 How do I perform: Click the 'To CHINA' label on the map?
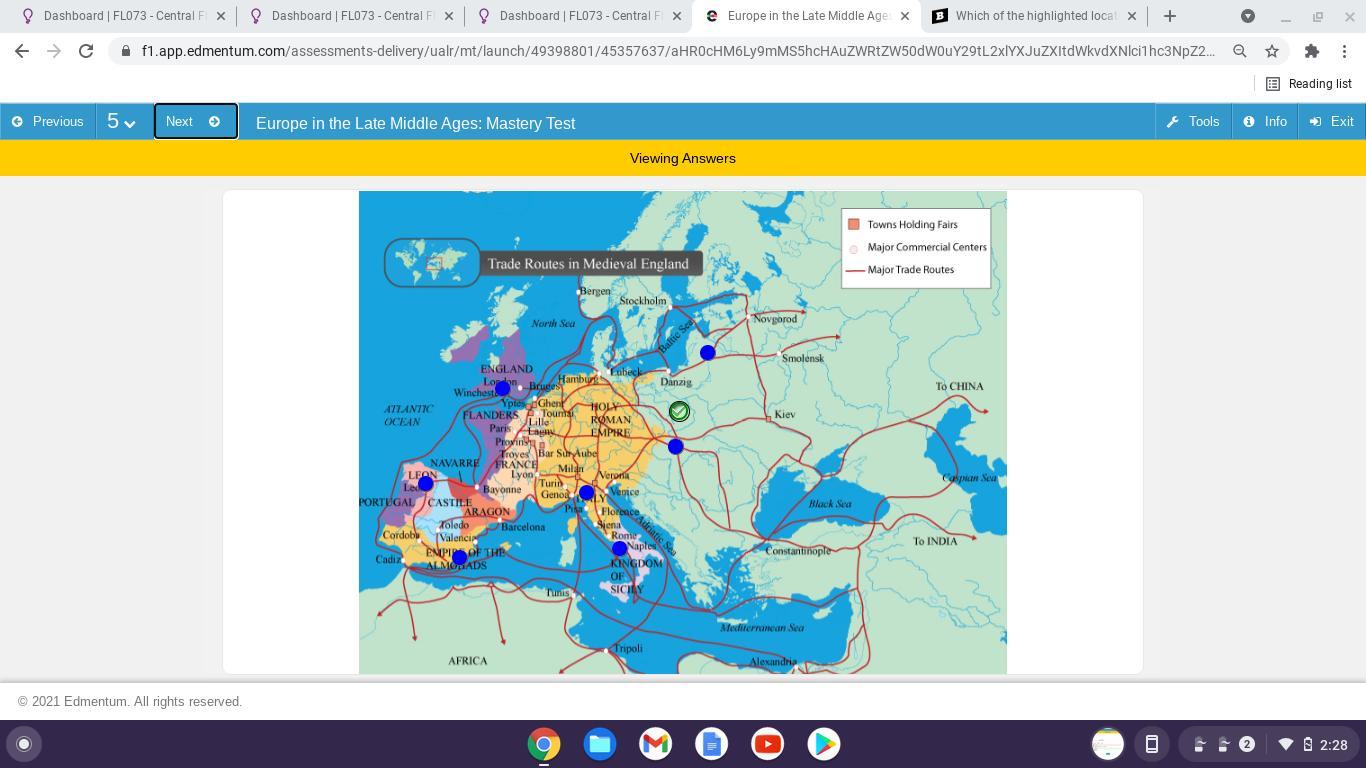click(960, 386)
